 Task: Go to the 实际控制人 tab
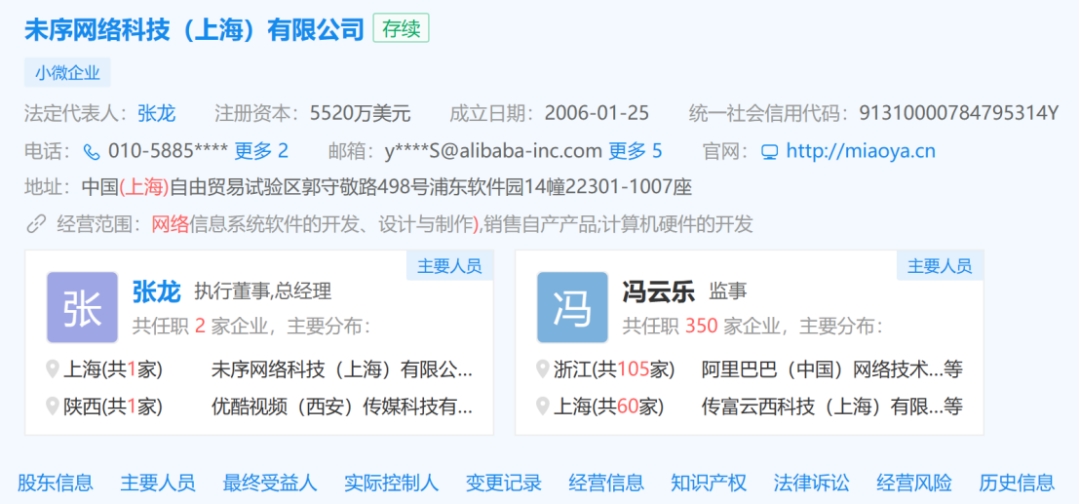pos(391,483)
